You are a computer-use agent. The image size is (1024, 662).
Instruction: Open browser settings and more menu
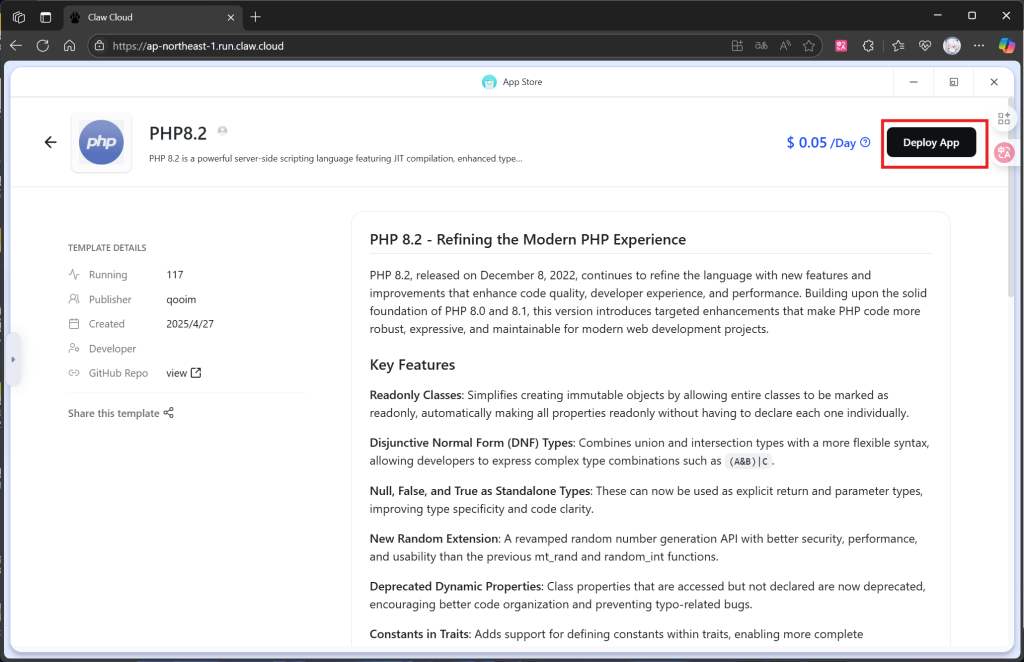point(978,46)
